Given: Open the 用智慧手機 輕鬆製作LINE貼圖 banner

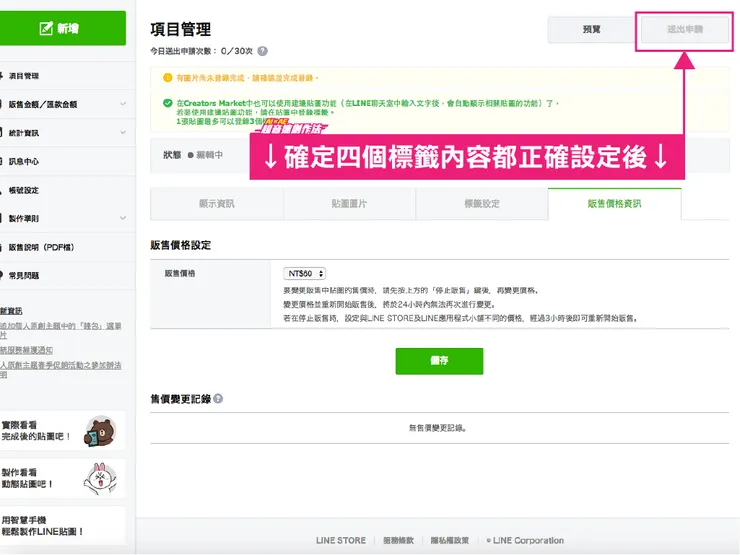Looking at the screenshot, I should tap(62, 525).
